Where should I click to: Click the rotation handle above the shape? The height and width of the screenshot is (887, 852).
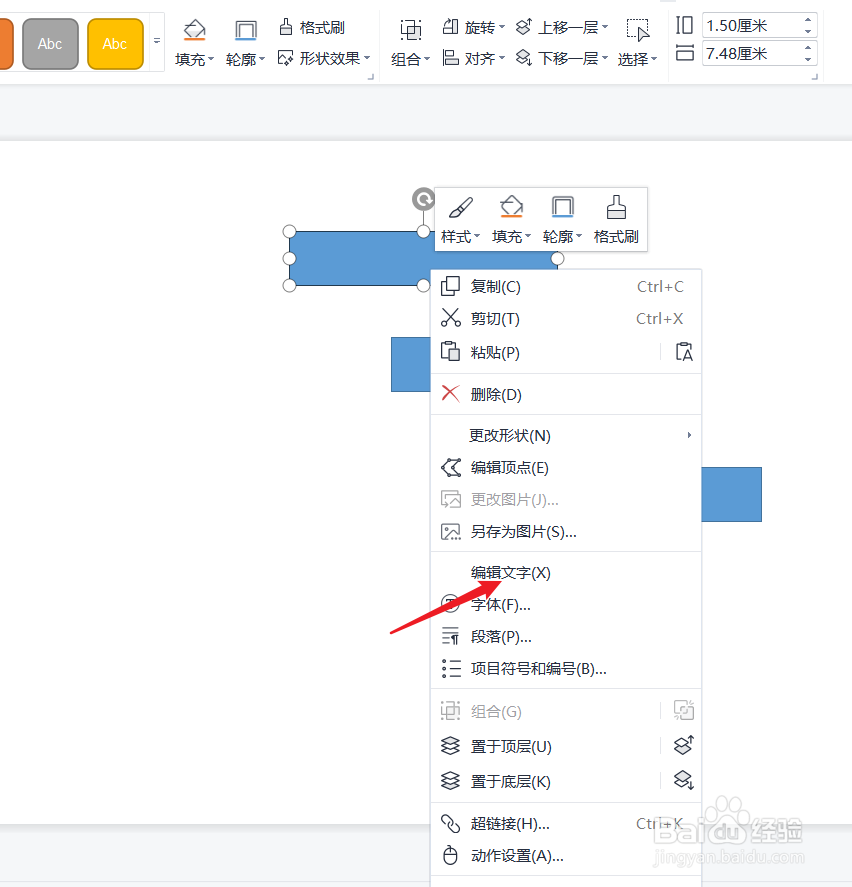(423, 199)
